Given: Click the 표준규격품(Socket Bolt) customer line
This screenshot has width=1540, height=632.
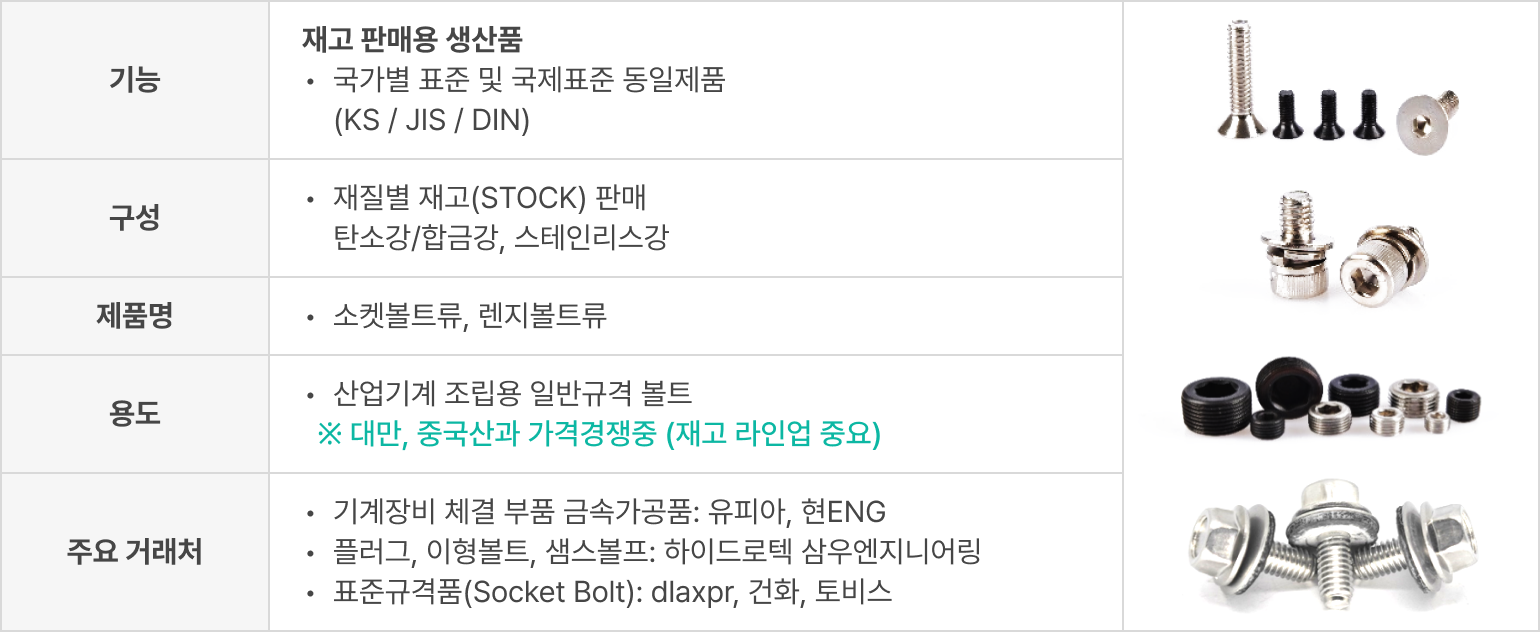Looking at the screenshot, I should 612,592.
